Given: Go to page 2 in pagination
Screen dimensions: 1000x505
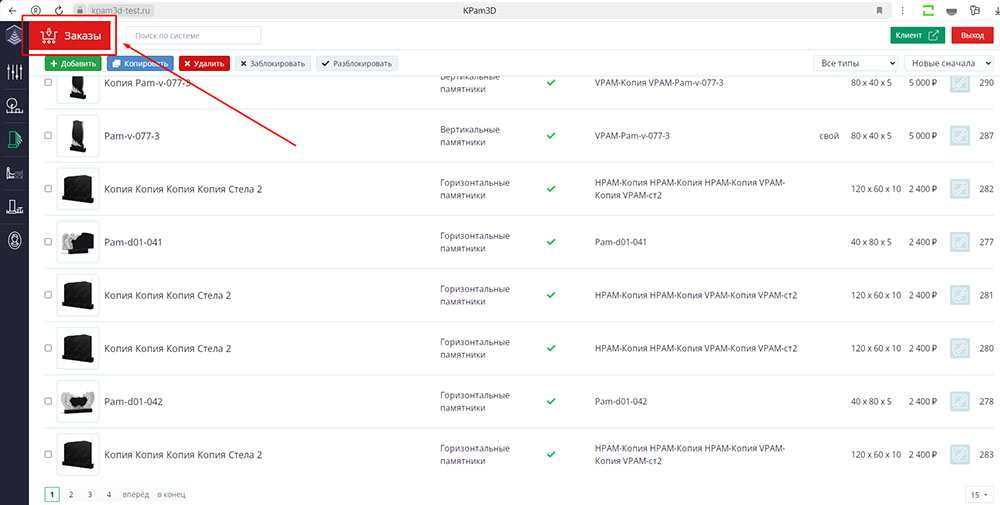Looking at the screenshot, I should (x=70, y=495).
